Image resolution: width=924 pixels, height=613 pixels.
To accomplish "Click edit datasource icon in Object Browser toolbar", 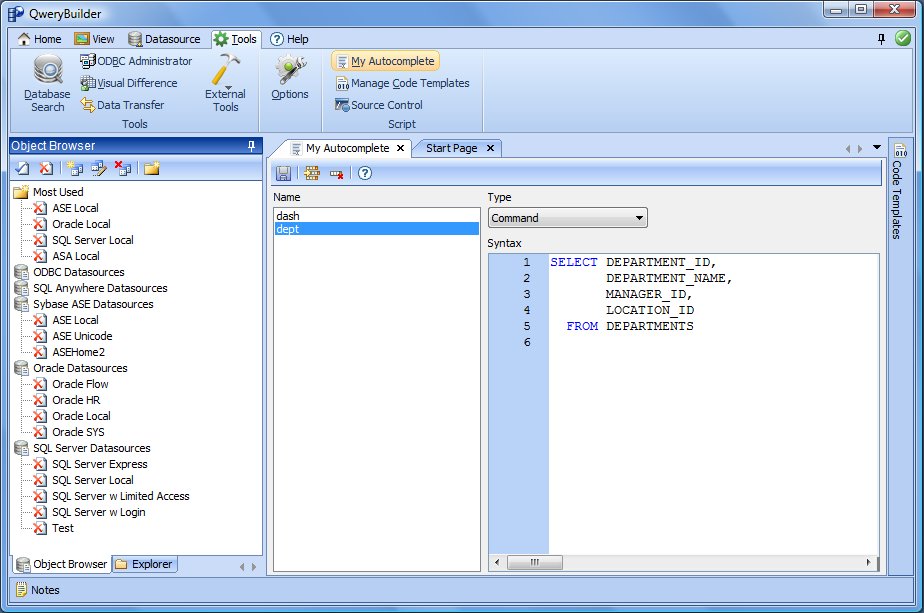I will (98, 169).
